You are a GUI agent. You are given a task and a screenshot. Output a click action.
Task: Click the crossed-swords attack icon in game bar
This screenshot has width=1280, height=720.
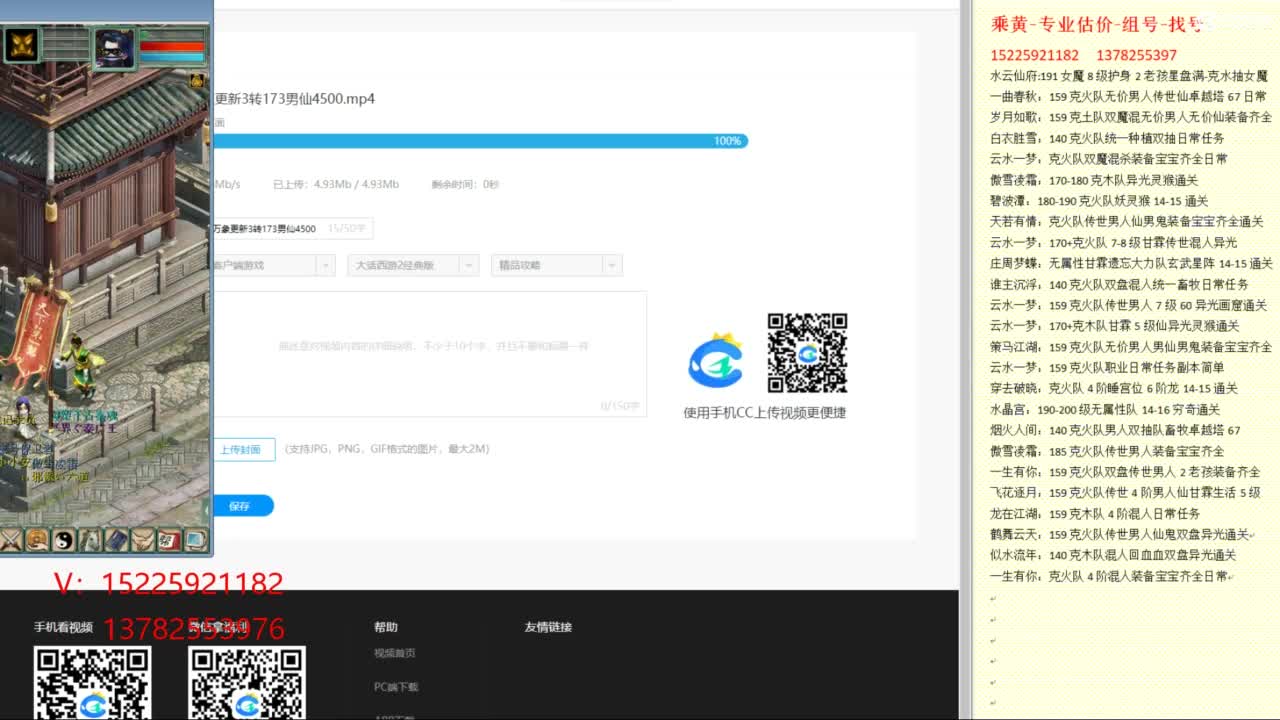tap(11, 540)
